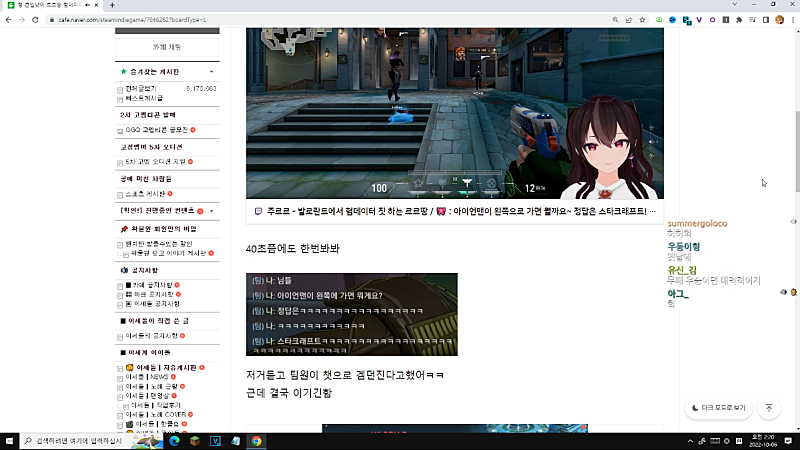
Task: Click the purple circle extension icon
Action: pos(712,20)
